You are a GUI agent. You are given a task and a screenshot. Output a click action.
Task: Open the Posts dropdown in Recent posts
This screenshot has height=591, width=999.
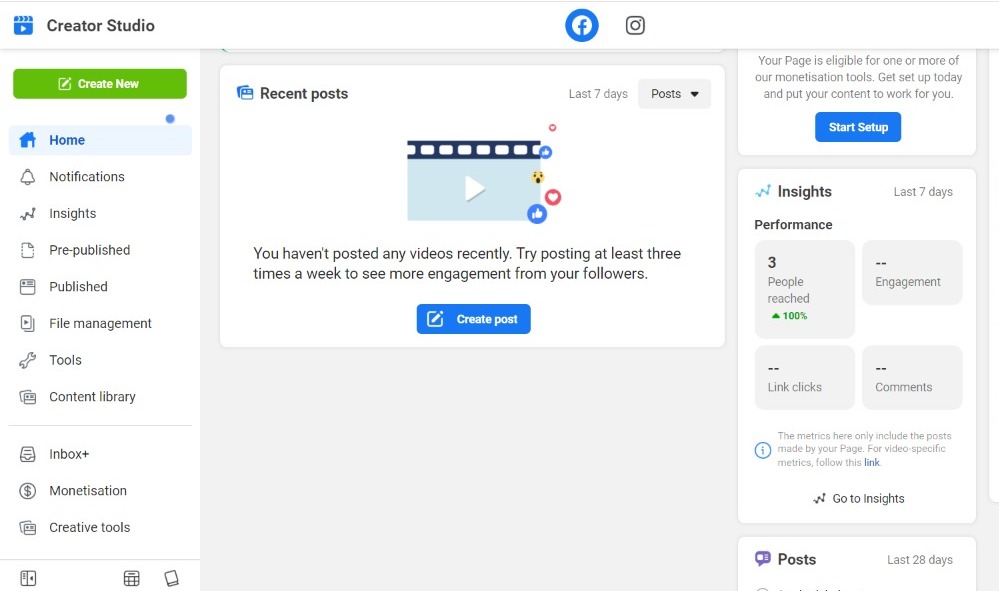click(x=674, y=94)
